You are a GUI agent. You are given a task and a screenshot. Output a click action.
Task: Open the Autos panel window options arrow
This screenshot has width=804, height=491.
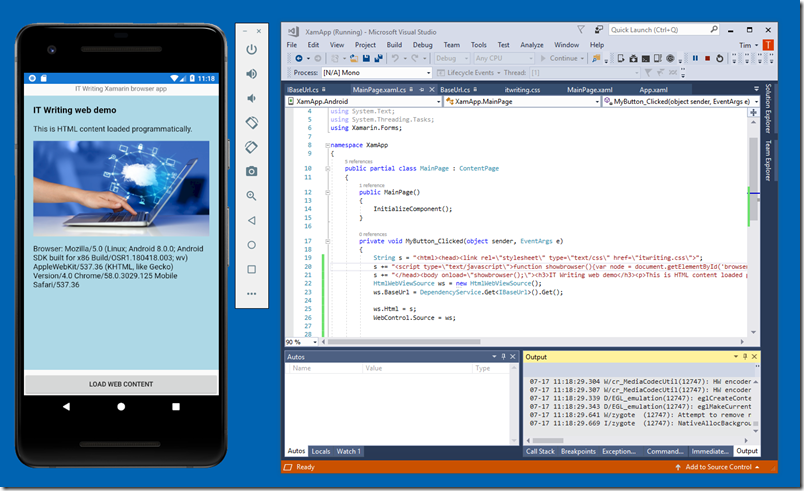pos(494,357)
